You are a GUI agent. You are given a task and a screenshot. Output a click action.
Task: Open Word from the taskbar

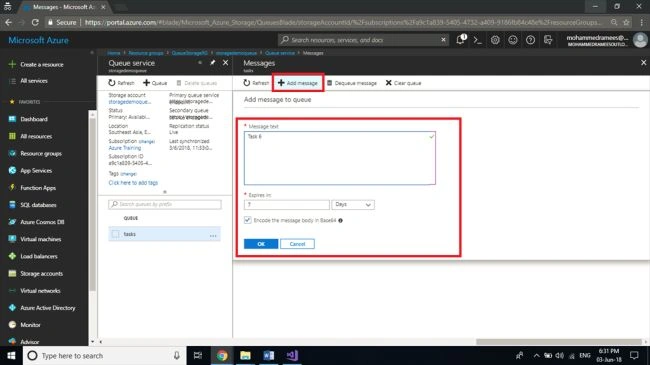(x=269, y=355)
